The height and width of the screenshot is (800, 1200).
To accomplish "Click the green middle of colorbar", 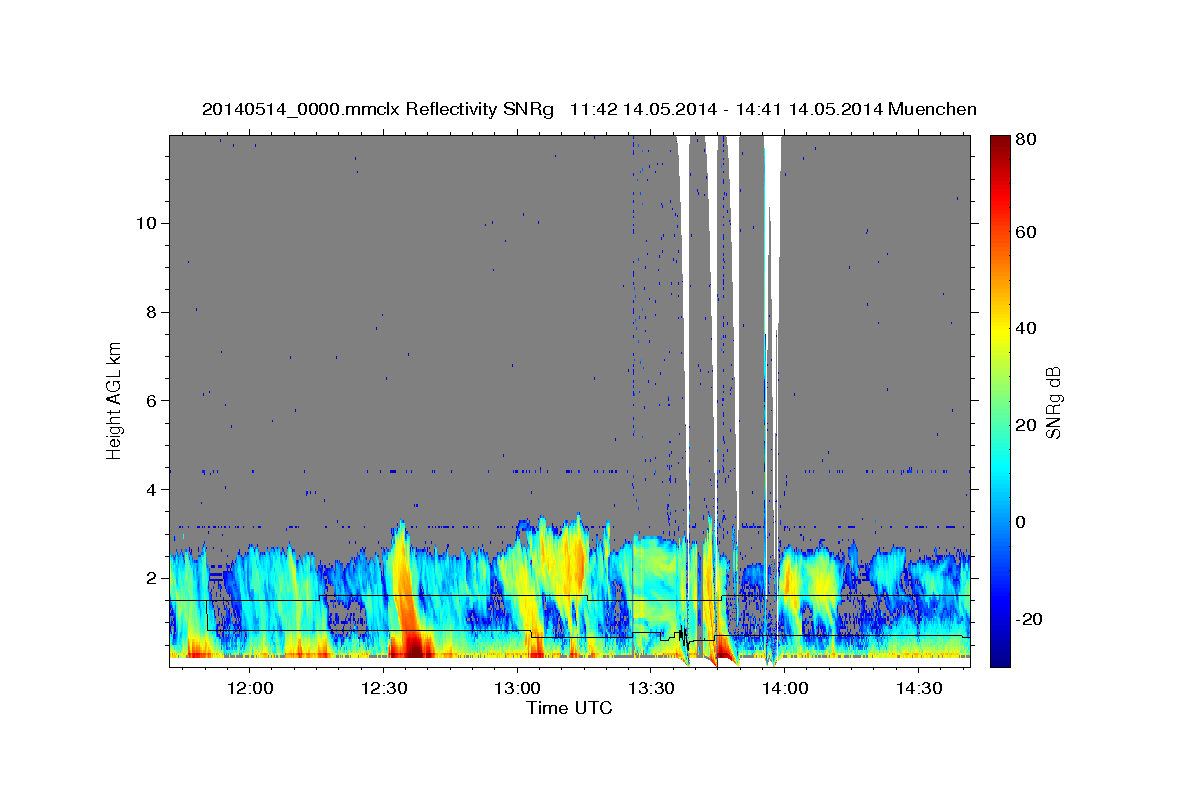I will click(x=1000, y=401).
